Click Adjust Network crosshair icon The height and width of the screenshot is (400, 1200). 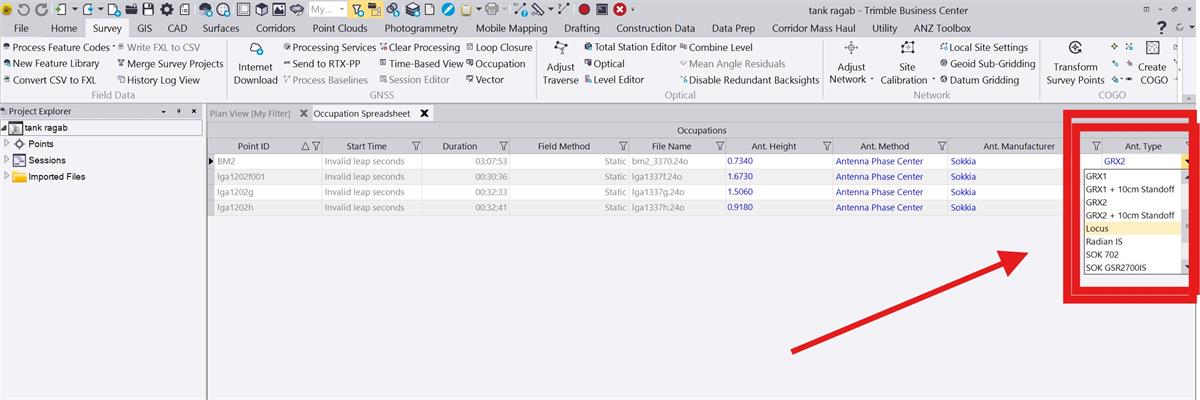click(851, 48)
